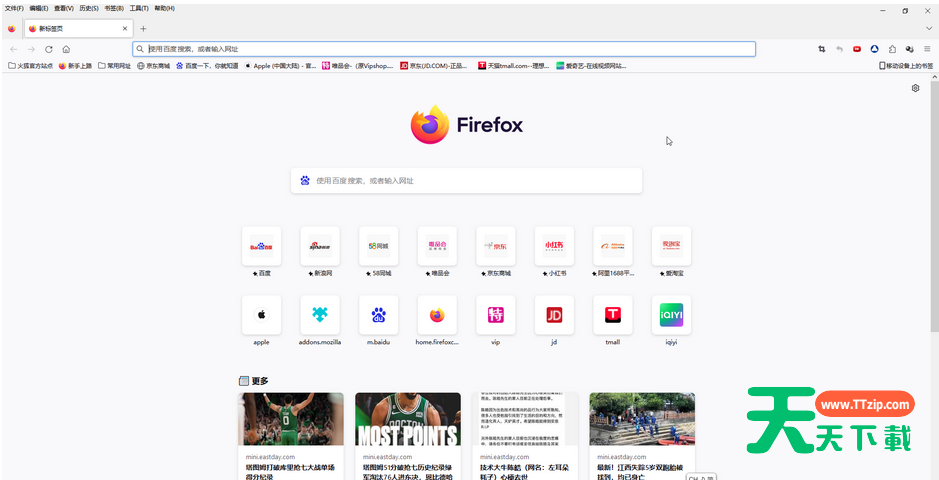939x480 pixels.
Task: Open new tab page settings gear
Action: click(x=915, y=88)
